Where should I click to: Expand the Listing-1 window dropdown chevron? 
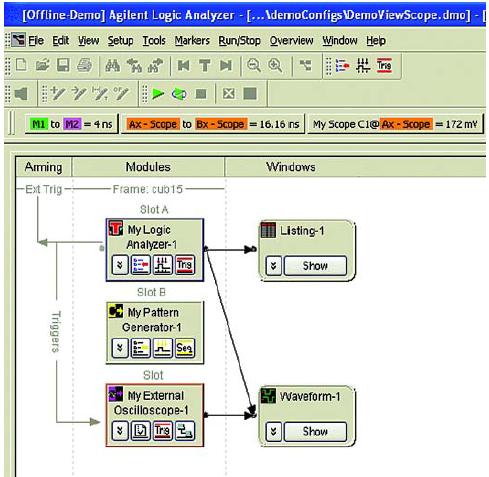pos(274,266)
